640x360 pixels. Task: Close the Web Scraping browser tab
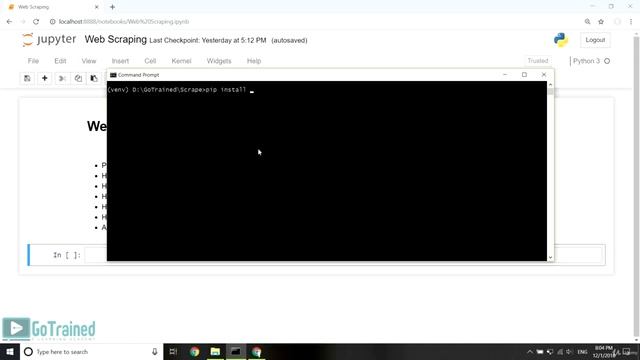tap(97, 7)
